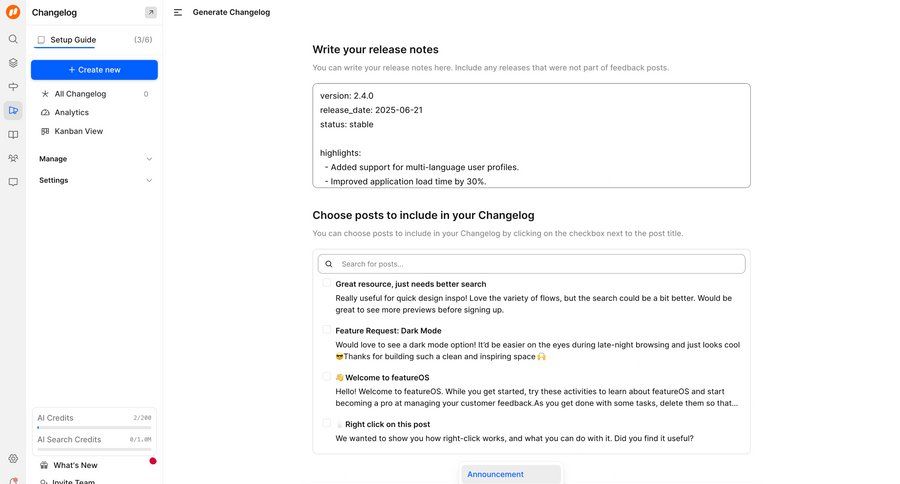
Task: Toggle the sidebar collapse hamburger icon
Action: pos(178,12)
